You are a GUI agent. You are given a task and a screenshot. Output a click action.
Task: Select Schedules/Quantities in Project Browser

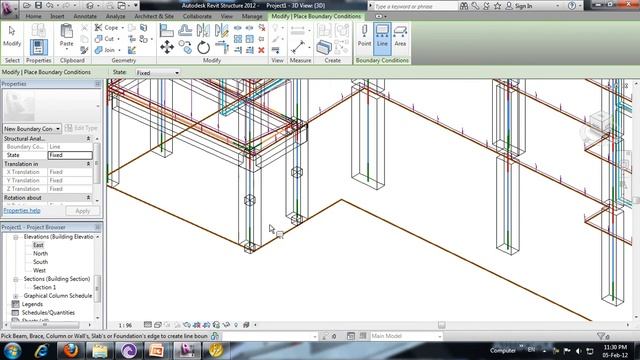(x=48, y=313)
